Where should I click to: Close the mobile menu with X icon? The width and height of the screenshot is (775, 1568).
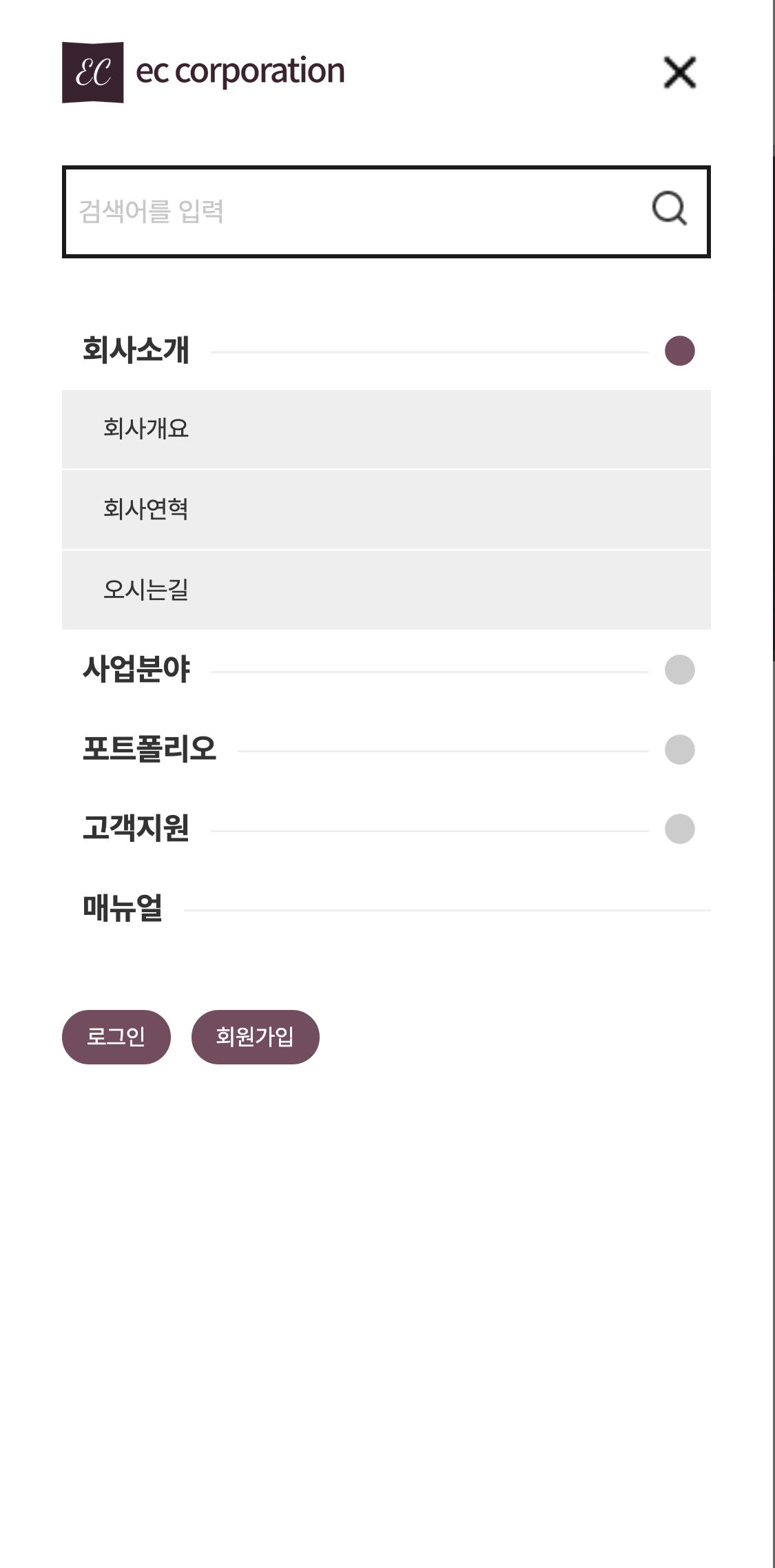coord(679,72)
